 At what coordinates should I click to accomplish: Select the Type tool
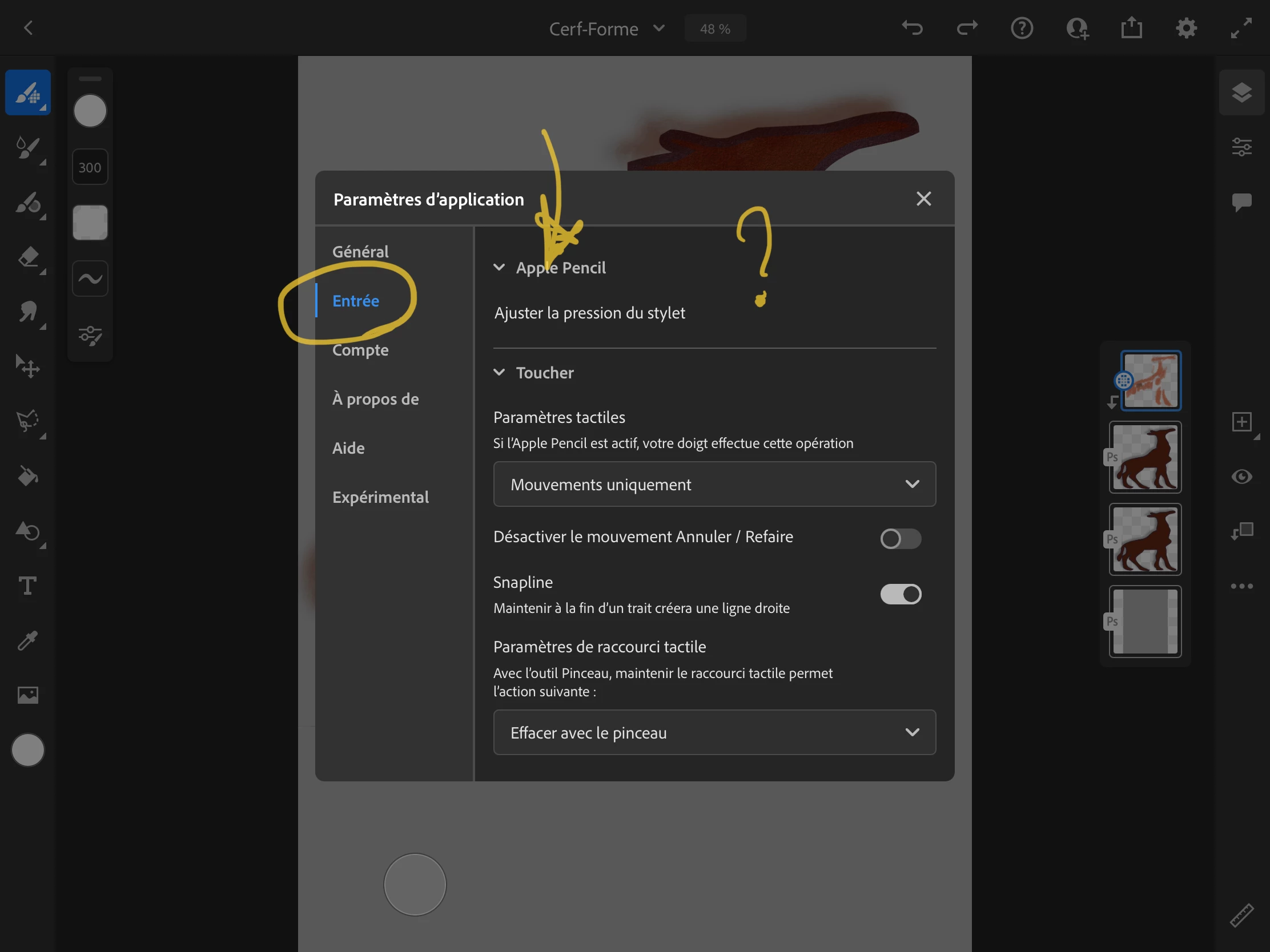27,586
